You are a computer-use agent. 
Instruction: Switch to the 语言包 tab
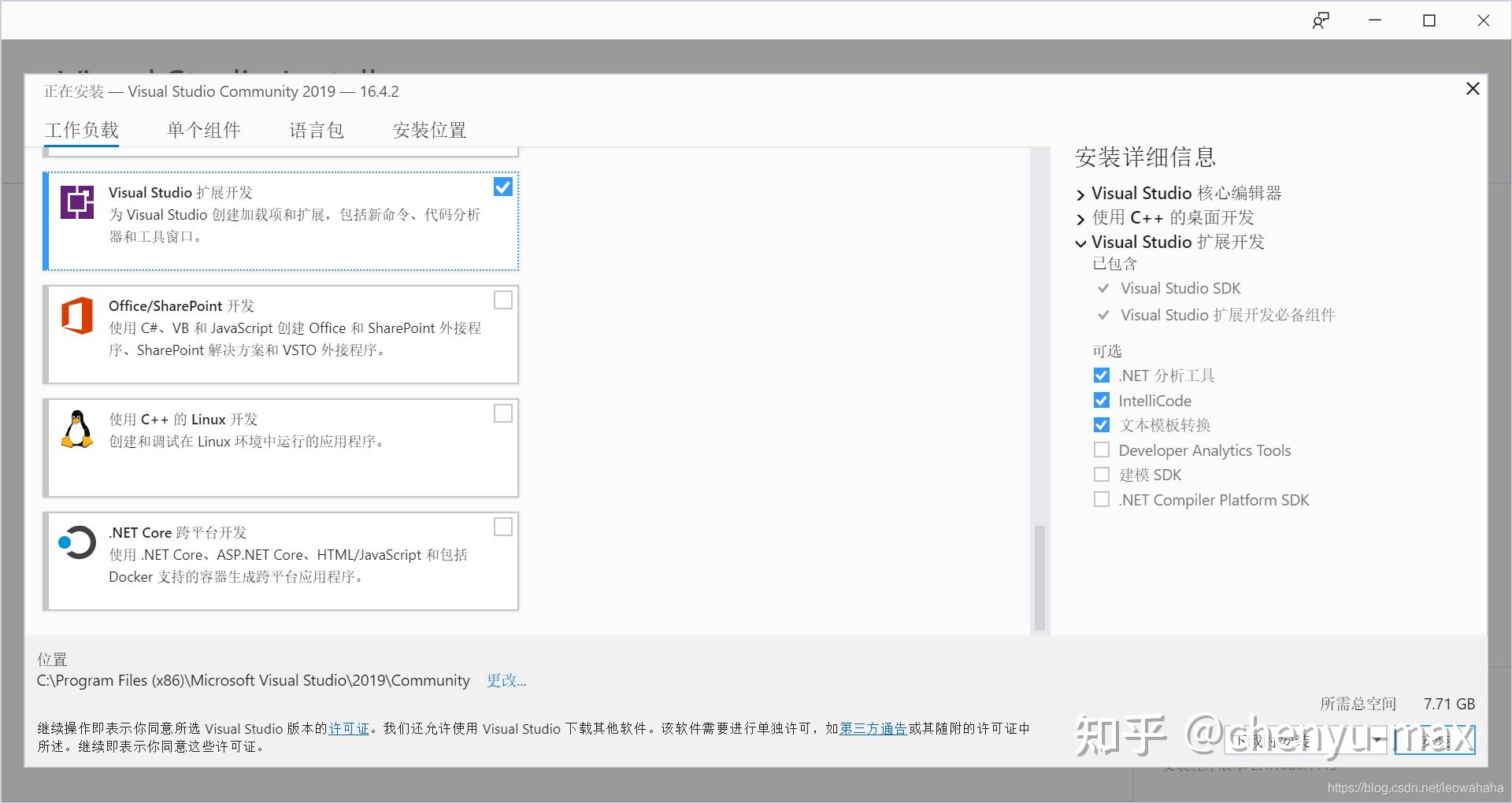pos(317,130)
